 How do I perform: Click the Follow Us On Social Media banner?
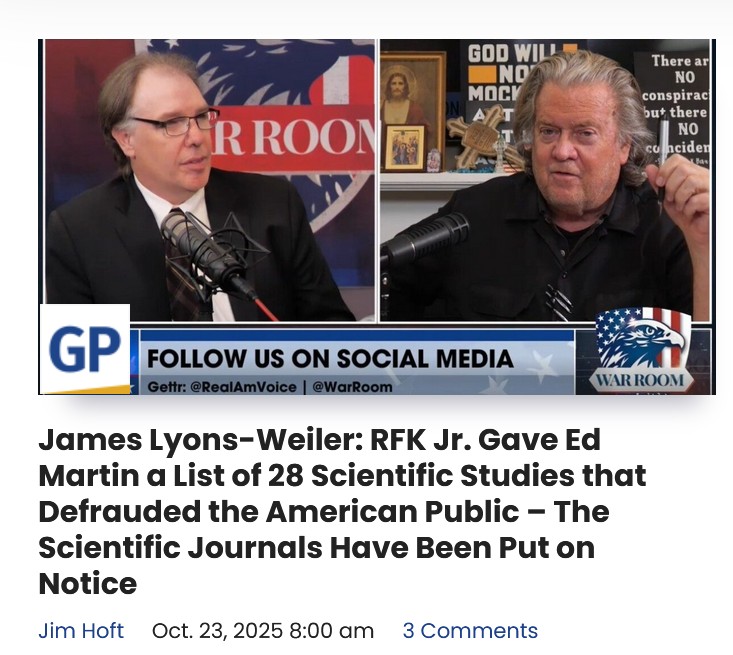[x=330, y=359]
